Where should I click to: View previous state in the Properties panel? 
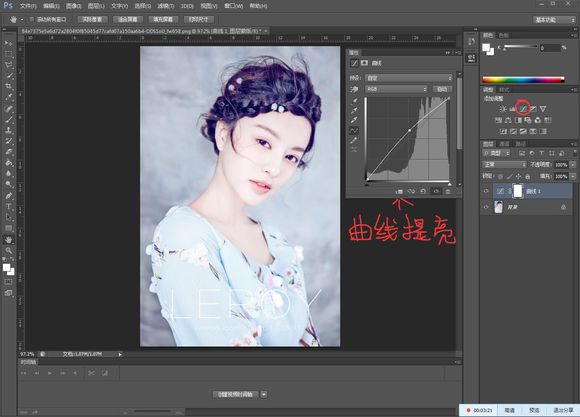coord(411,191)
